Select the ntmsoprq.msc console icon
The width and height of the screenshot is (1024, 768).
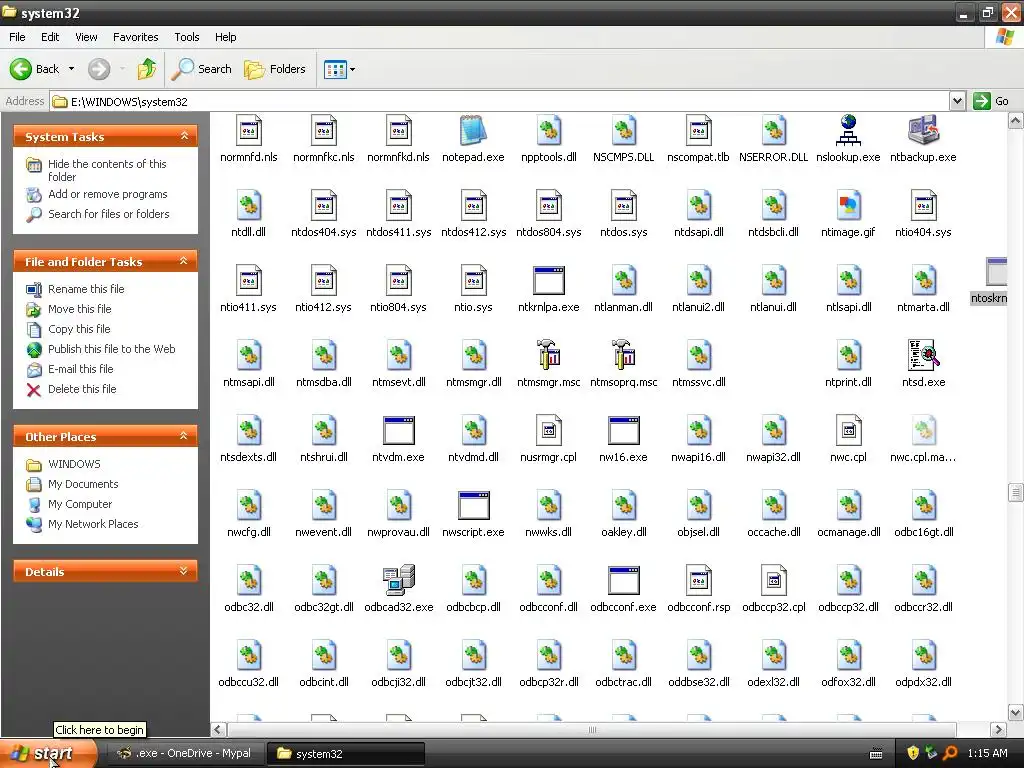624,355
